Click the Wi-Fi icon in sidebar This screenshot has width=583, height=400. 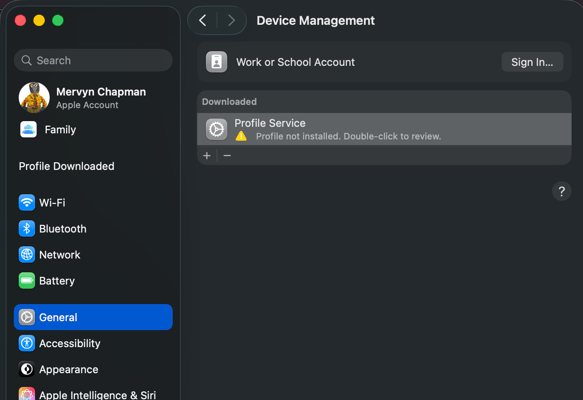coord(27,203)
